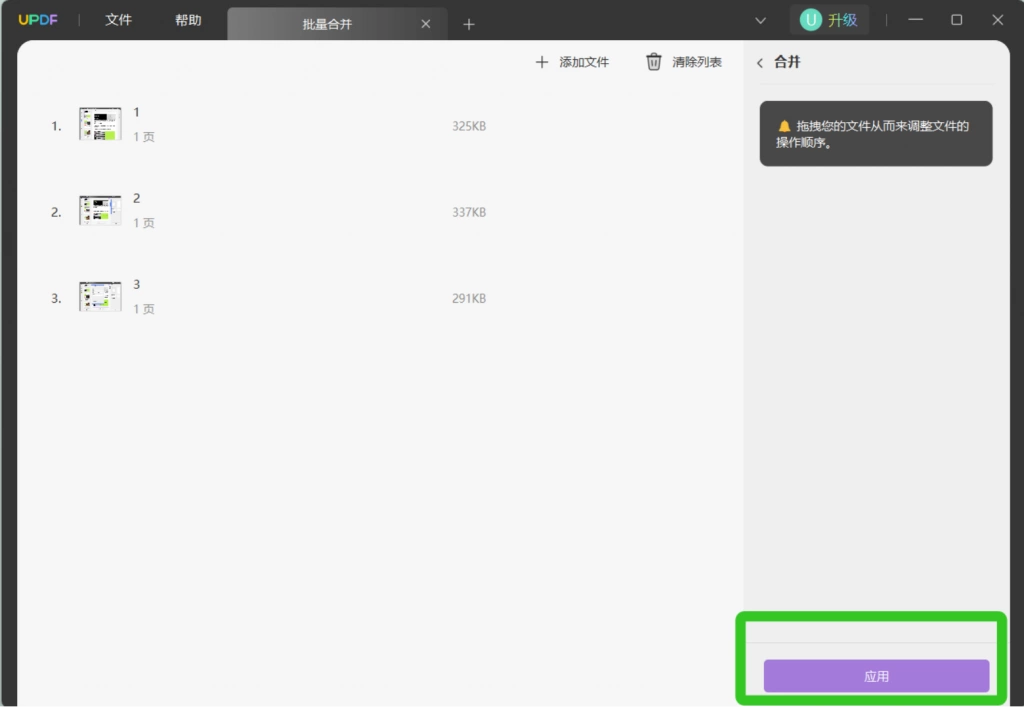Click the UPDF logo icon
Viewport: 1024px width, 707px height.
click(38, 20)
